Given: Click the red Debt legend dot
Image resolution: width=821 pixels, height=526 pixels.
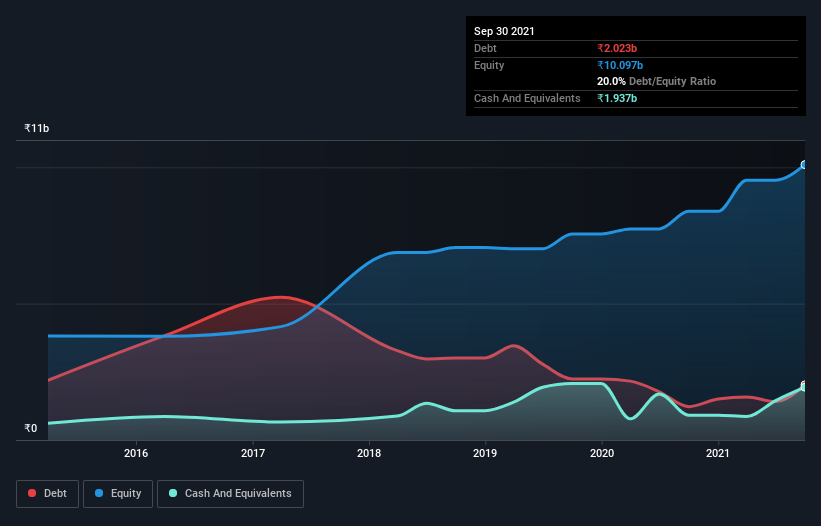Looking at the screenshot, I should [x=32, y=493].
